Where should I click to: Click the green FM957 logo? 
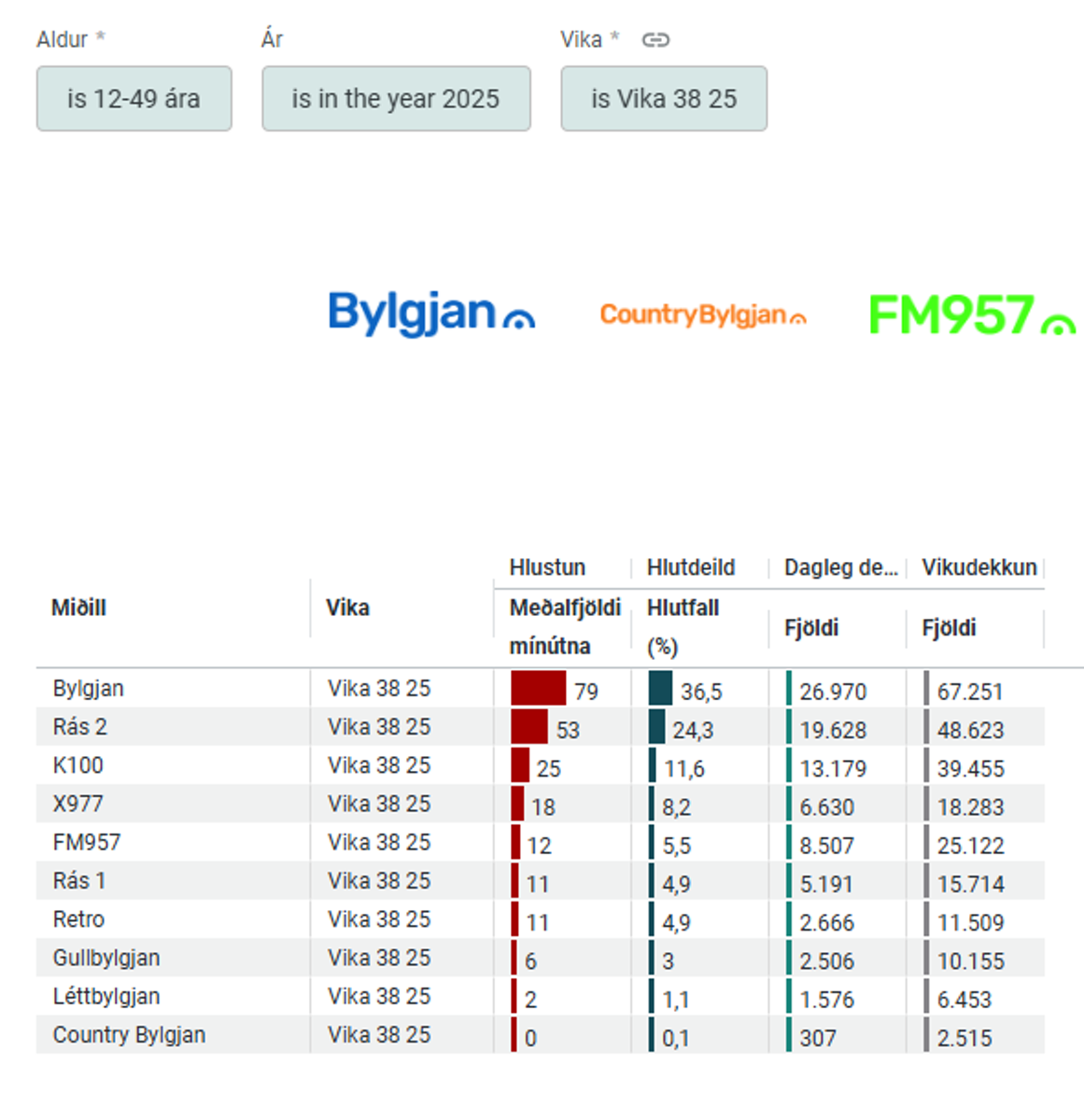click(x=971, y=315)
